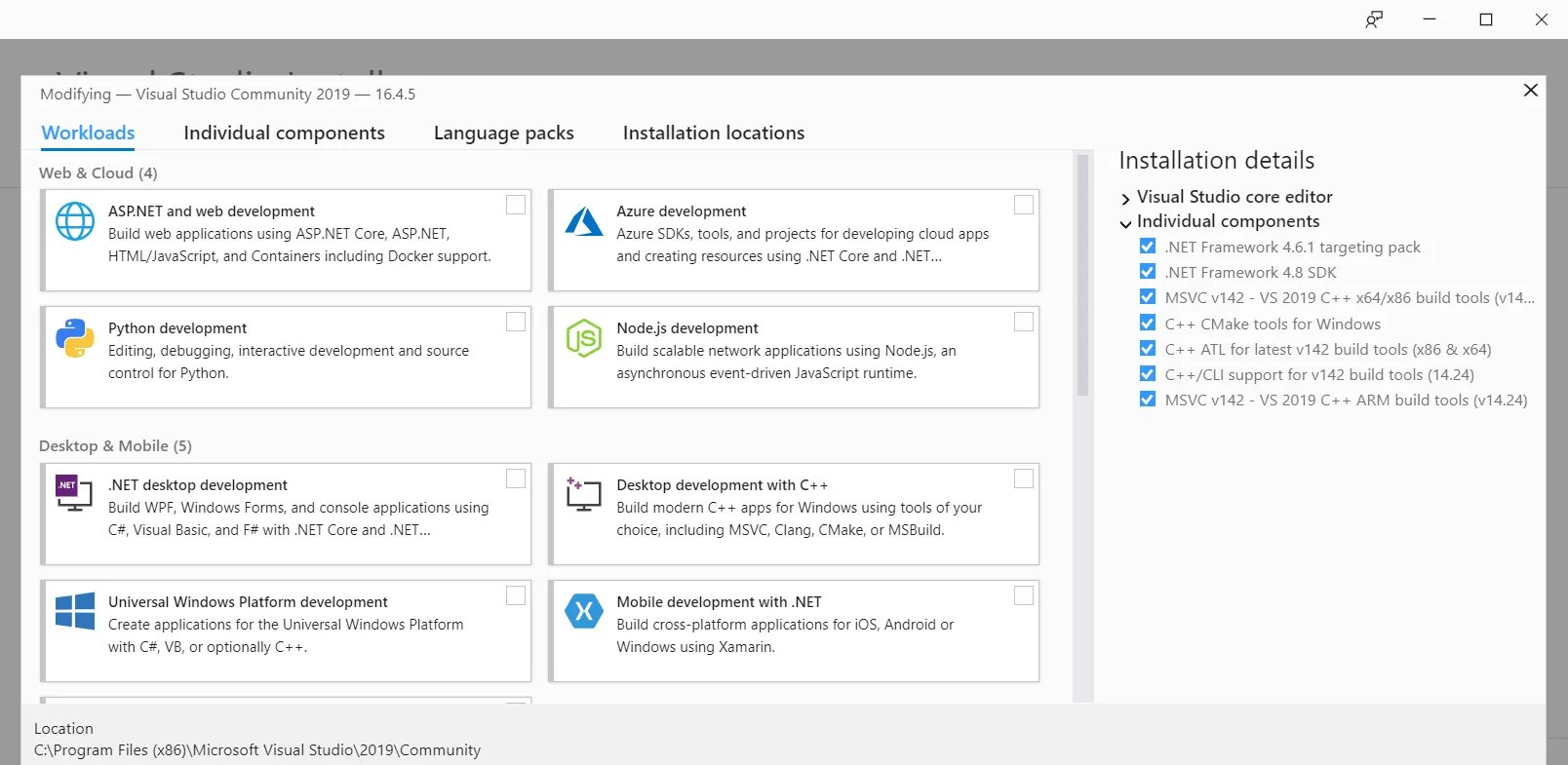Click the Desktop development with C++ icon
The image size is (1568, 765).
click(x=583, y=494)
